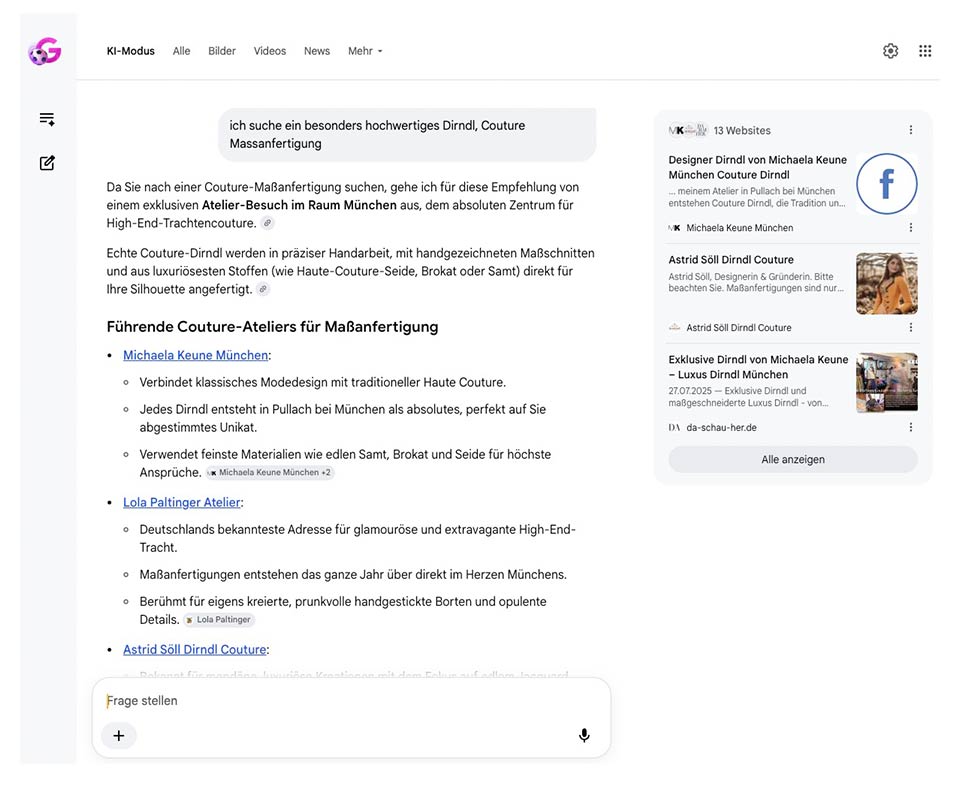Open the AI mode history list icon
This screenshot has width=960, height=806.
pyautogui.click(x=47, y=119)
